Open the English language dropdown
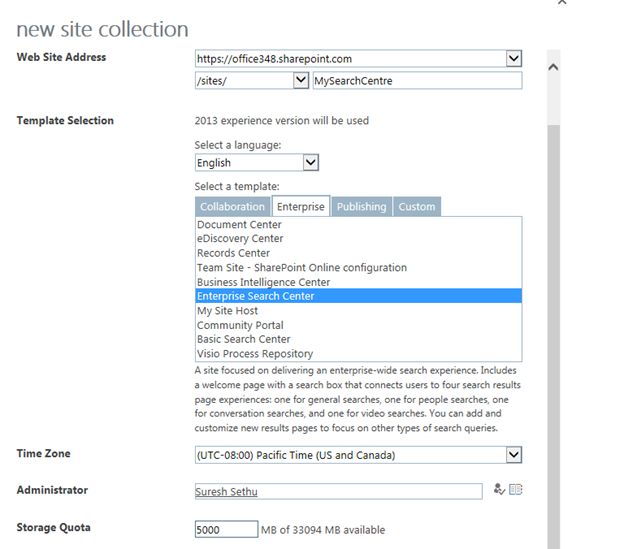 [311, 162]
